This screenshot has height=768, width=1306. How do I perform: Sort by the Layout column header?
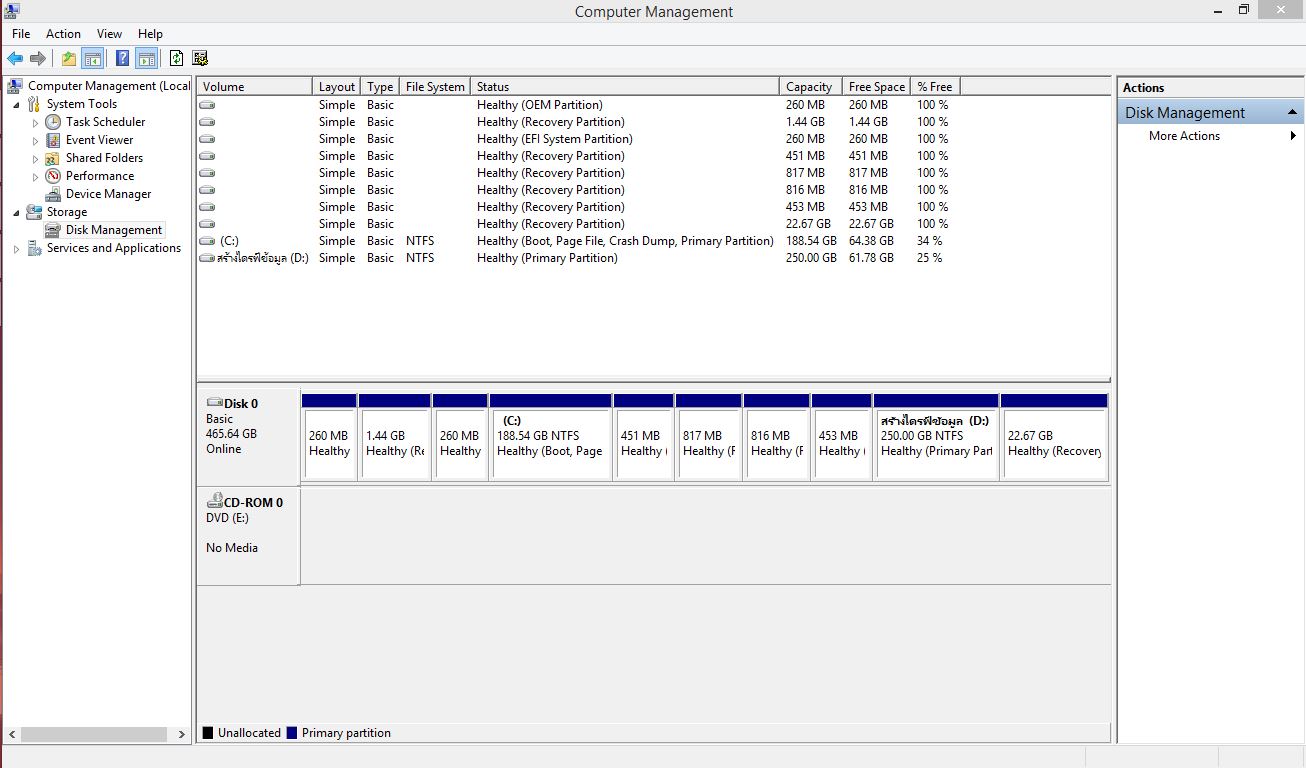pos(337,87)
